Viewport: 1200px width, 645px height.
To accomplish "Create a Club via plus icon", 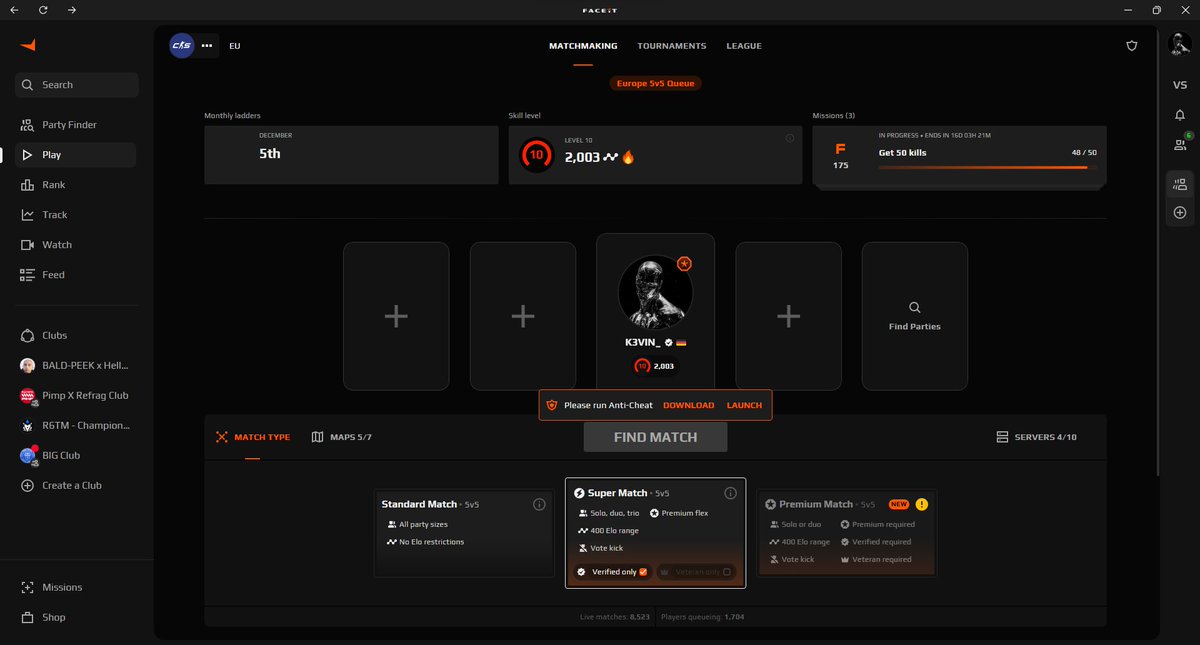I will point(28,486).
